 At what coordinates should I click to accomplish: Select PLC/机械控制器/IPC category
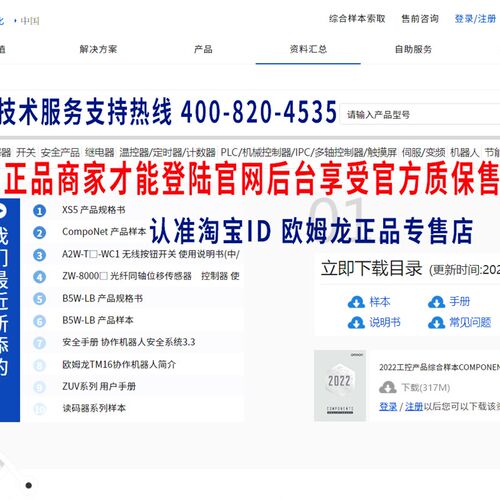[309, 153]
